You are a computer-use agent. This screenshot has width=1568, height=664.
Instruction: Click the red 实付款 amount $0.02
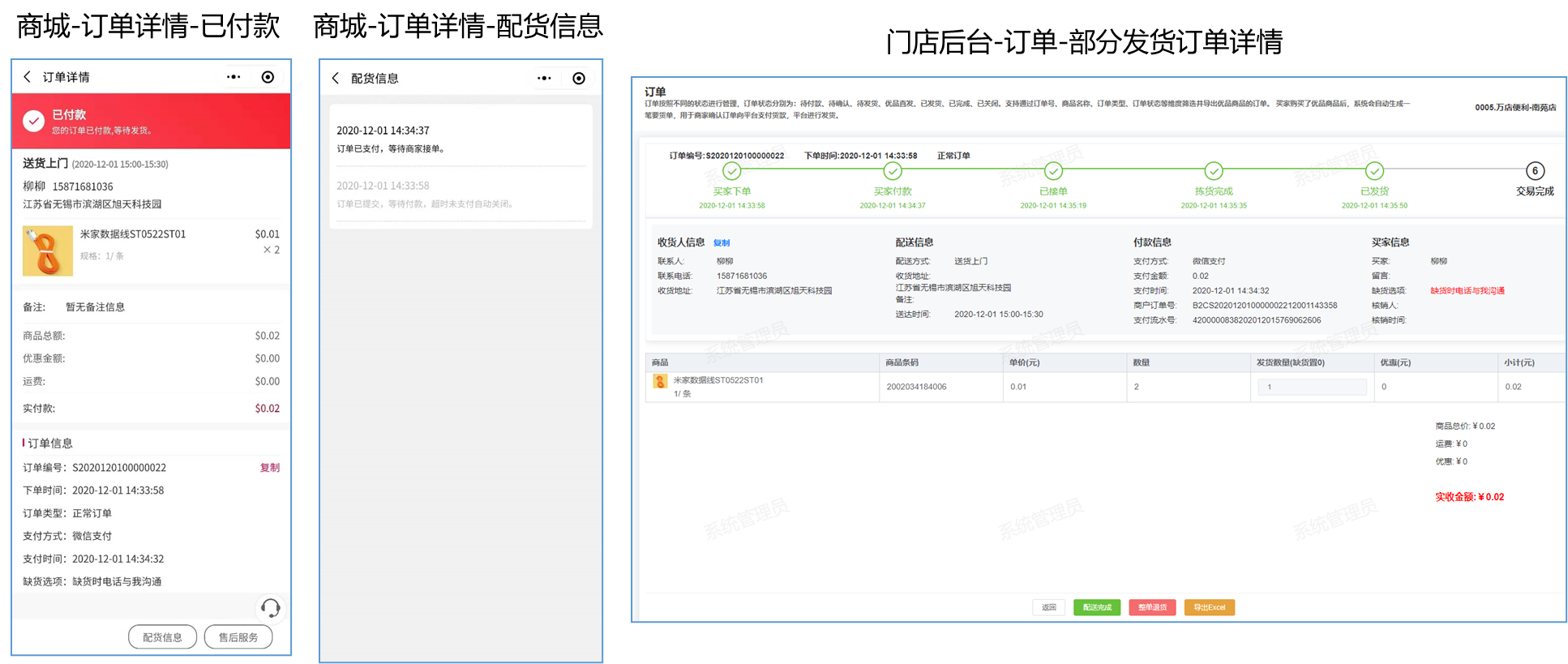[x=268, y=409]
